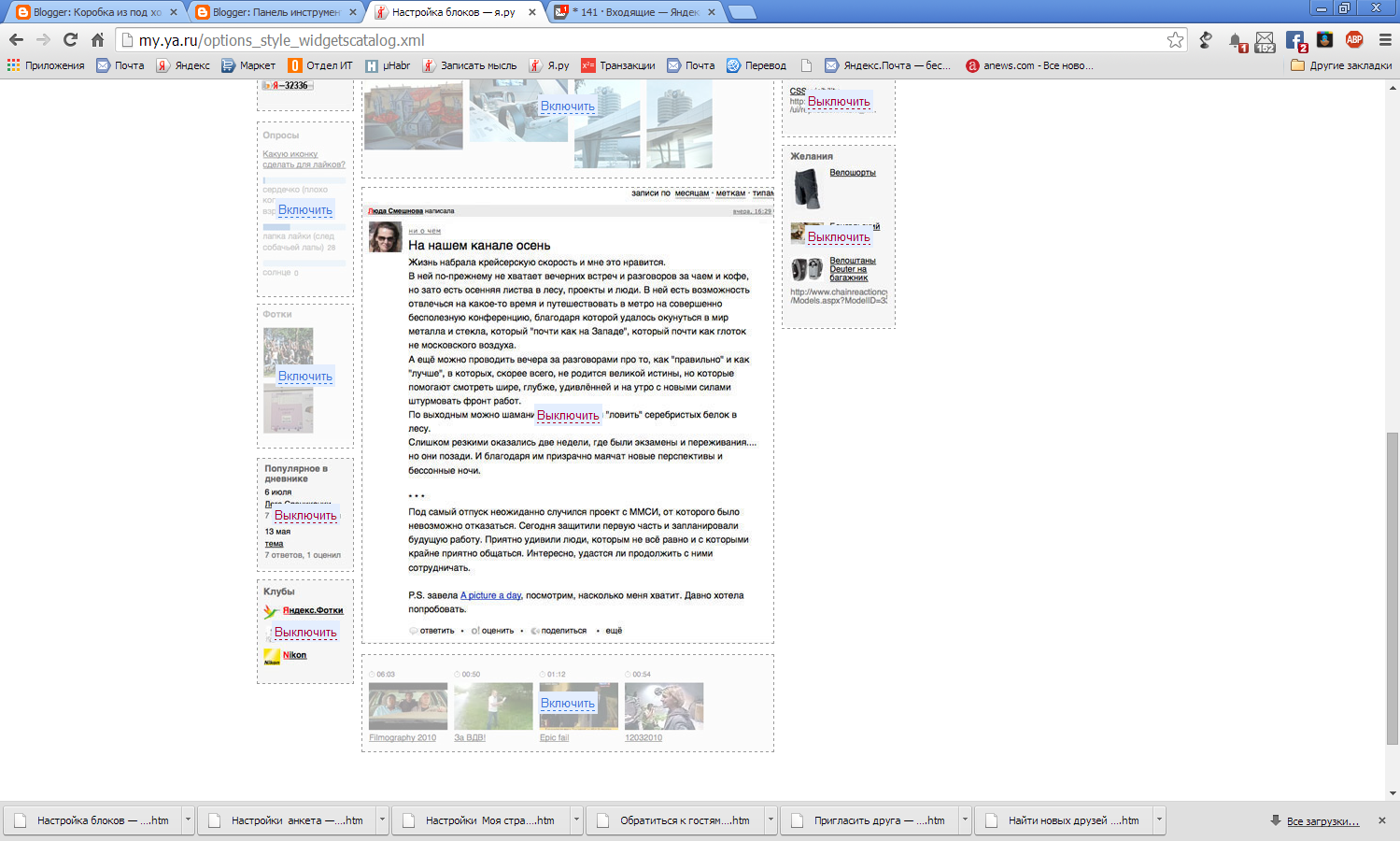Open the mail checker extension icon
Image resolution: width=1400 pixels, height=841 pixels.
coord(1265,40)
